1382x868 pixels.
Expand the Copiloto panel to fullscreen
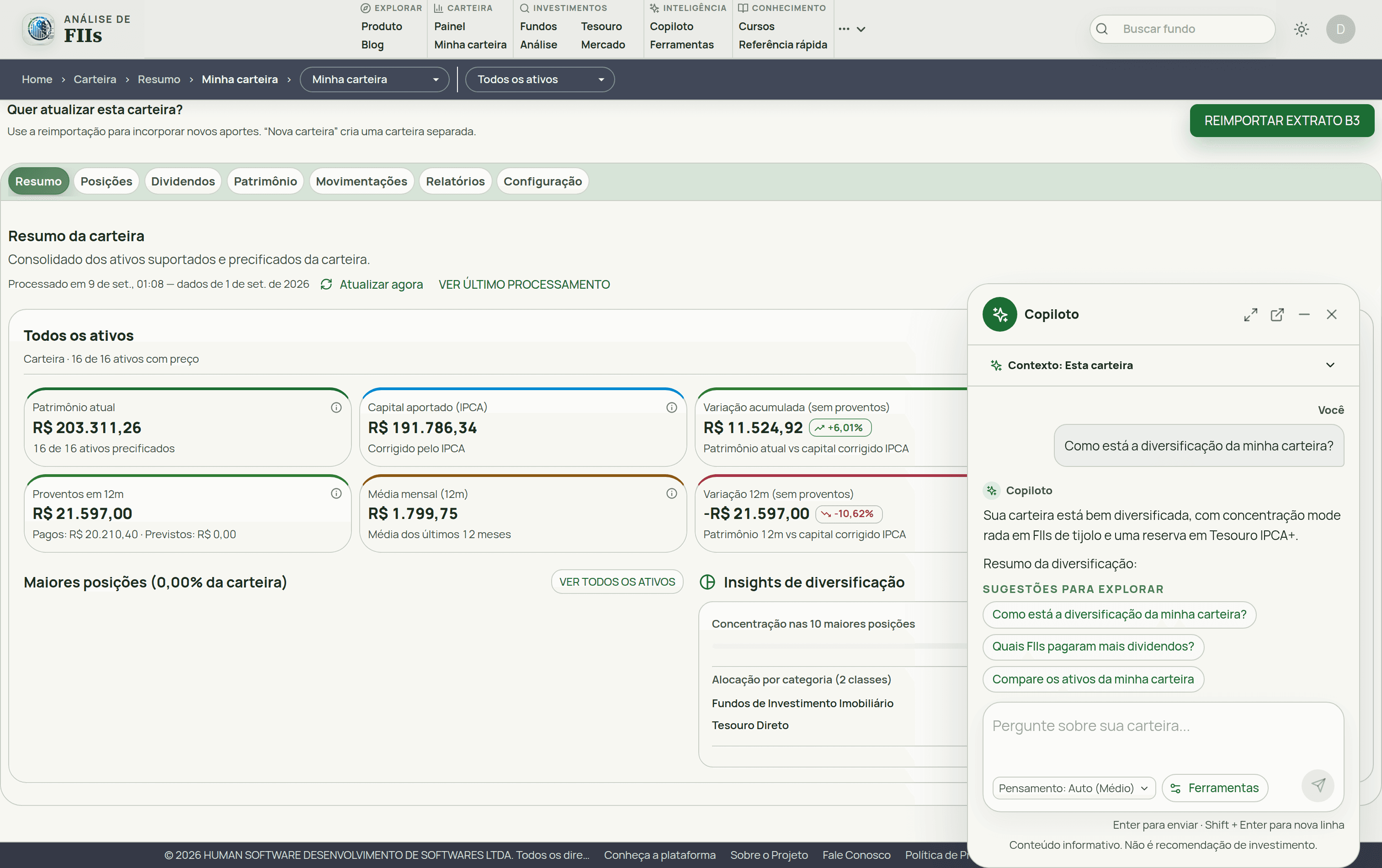pos(1250,314)
